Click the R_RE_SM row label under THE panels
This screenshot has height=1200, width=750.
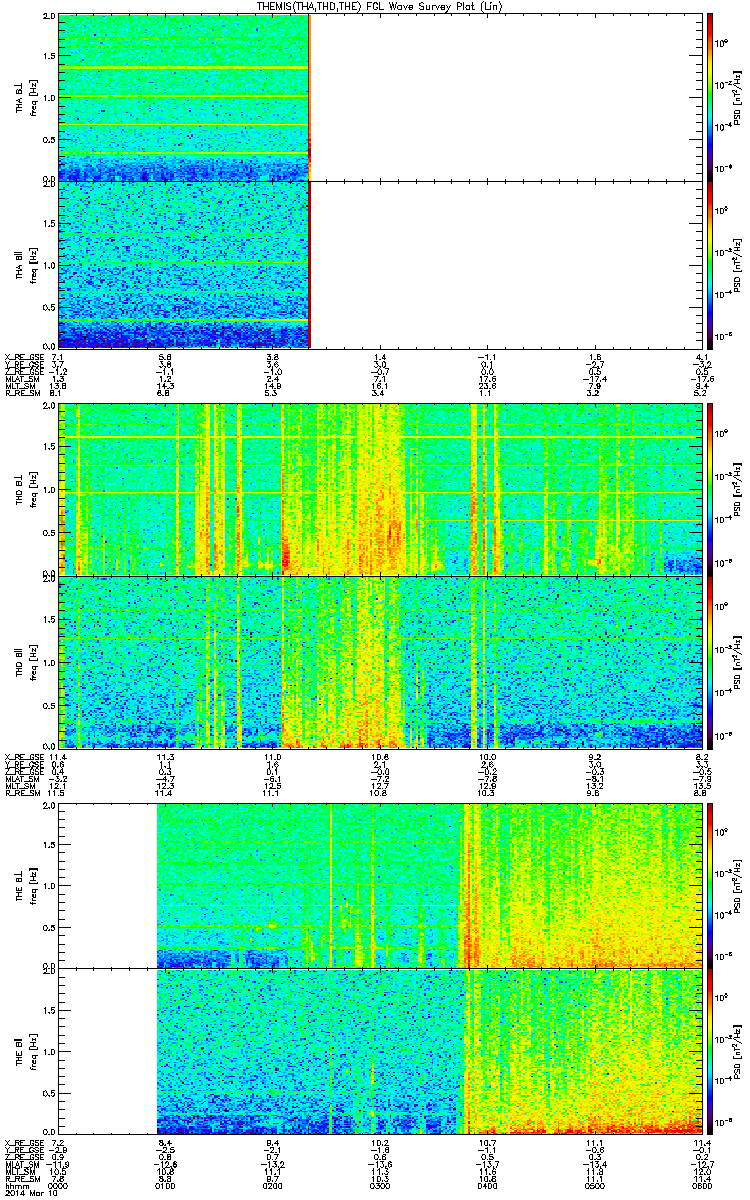tap(21, 1178)
